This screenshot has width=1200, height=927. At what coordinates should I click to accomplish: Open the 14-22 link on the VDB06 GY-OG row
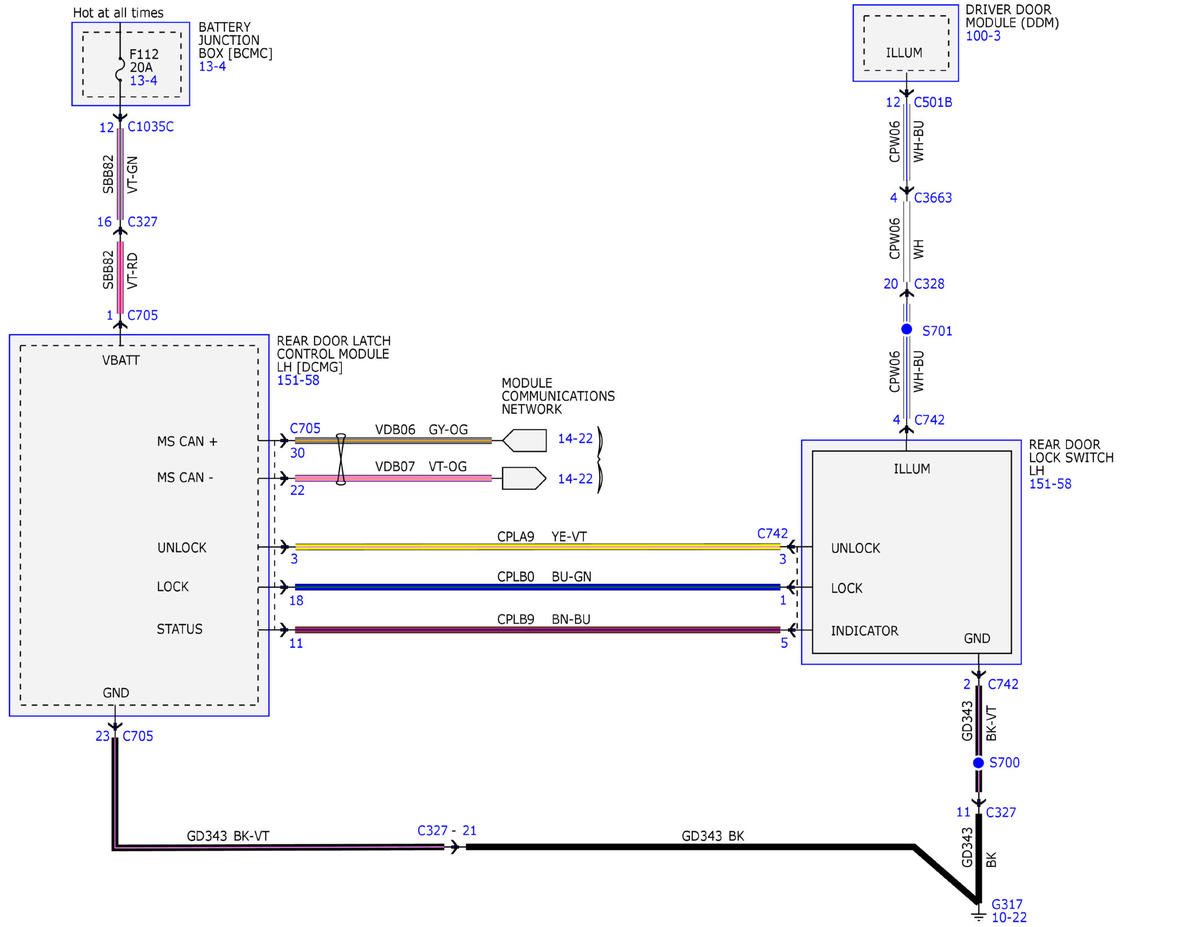[575, 439]
